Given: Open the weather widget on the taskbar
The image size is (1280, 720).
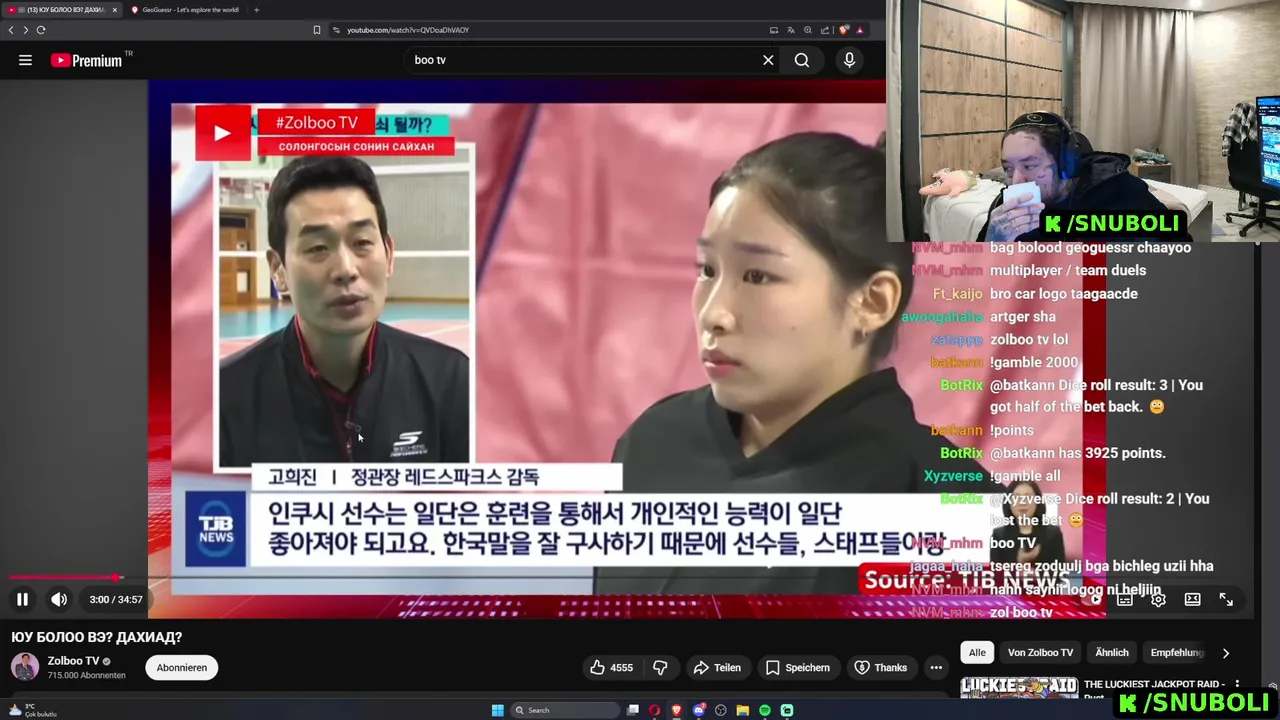Looking at the screenshot, I should tap(32, 710).
